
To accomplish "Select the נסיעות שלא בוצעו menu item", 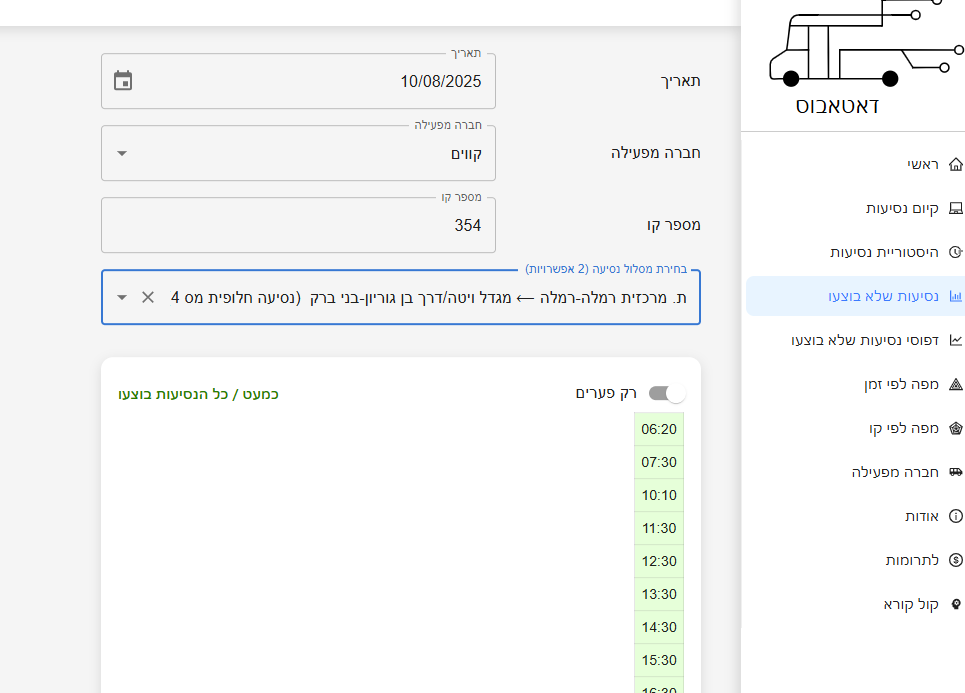I will (882, 296).
